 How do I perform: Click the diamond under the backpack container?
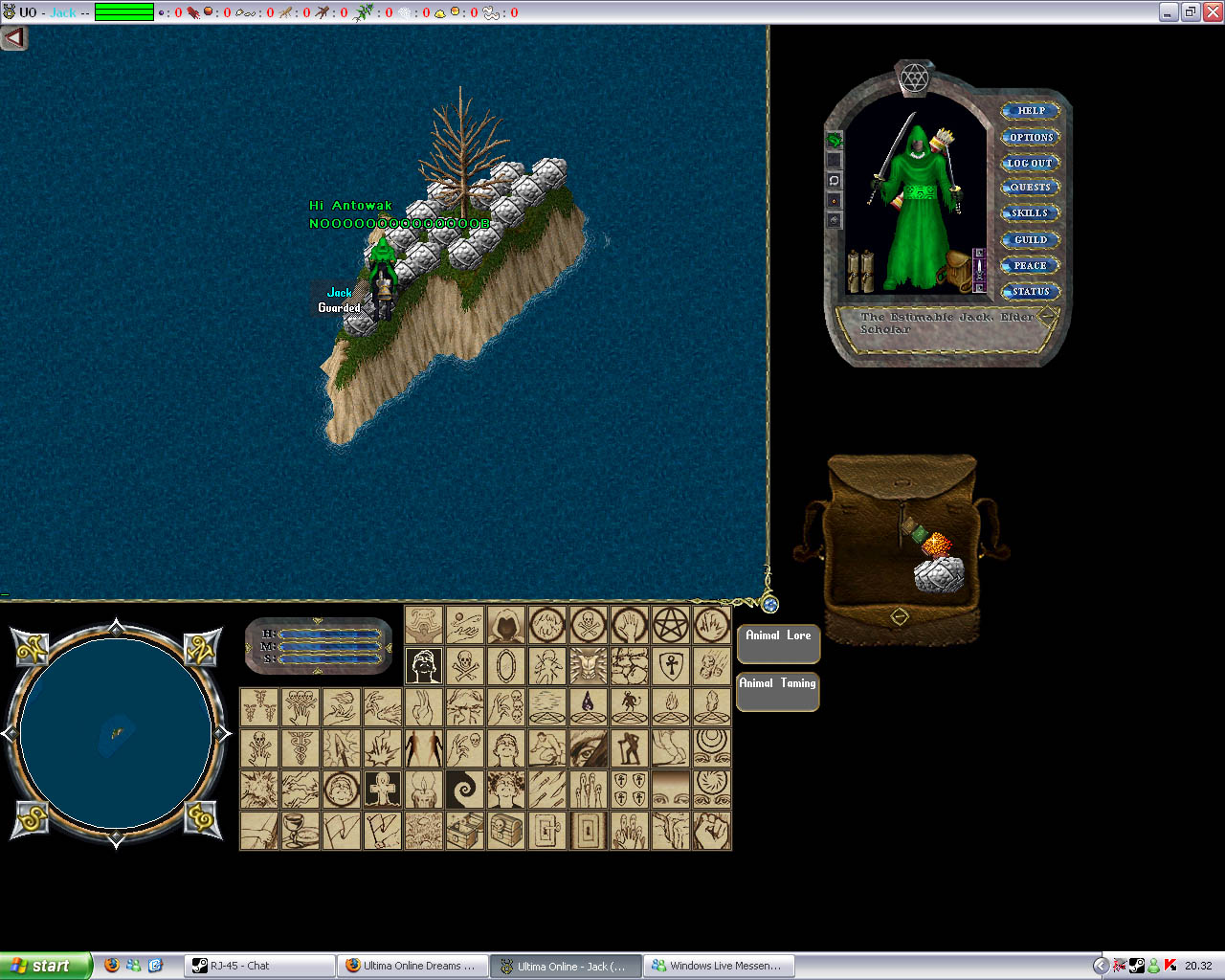point(899,616)
